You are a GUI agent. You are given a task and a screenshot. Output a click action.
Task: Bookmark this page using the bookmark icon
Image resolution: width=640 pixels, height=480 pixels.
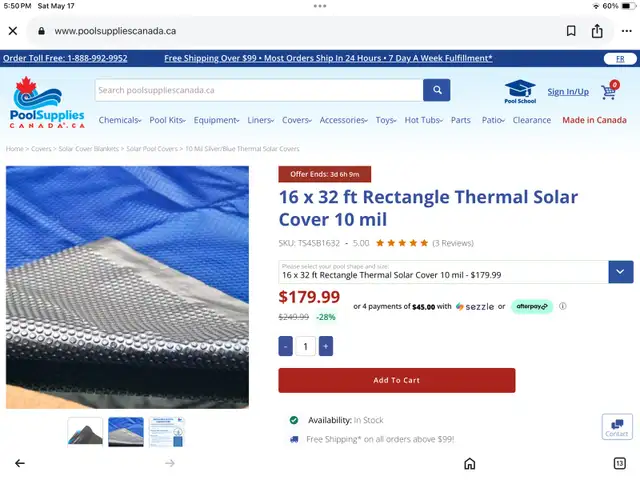571,31
